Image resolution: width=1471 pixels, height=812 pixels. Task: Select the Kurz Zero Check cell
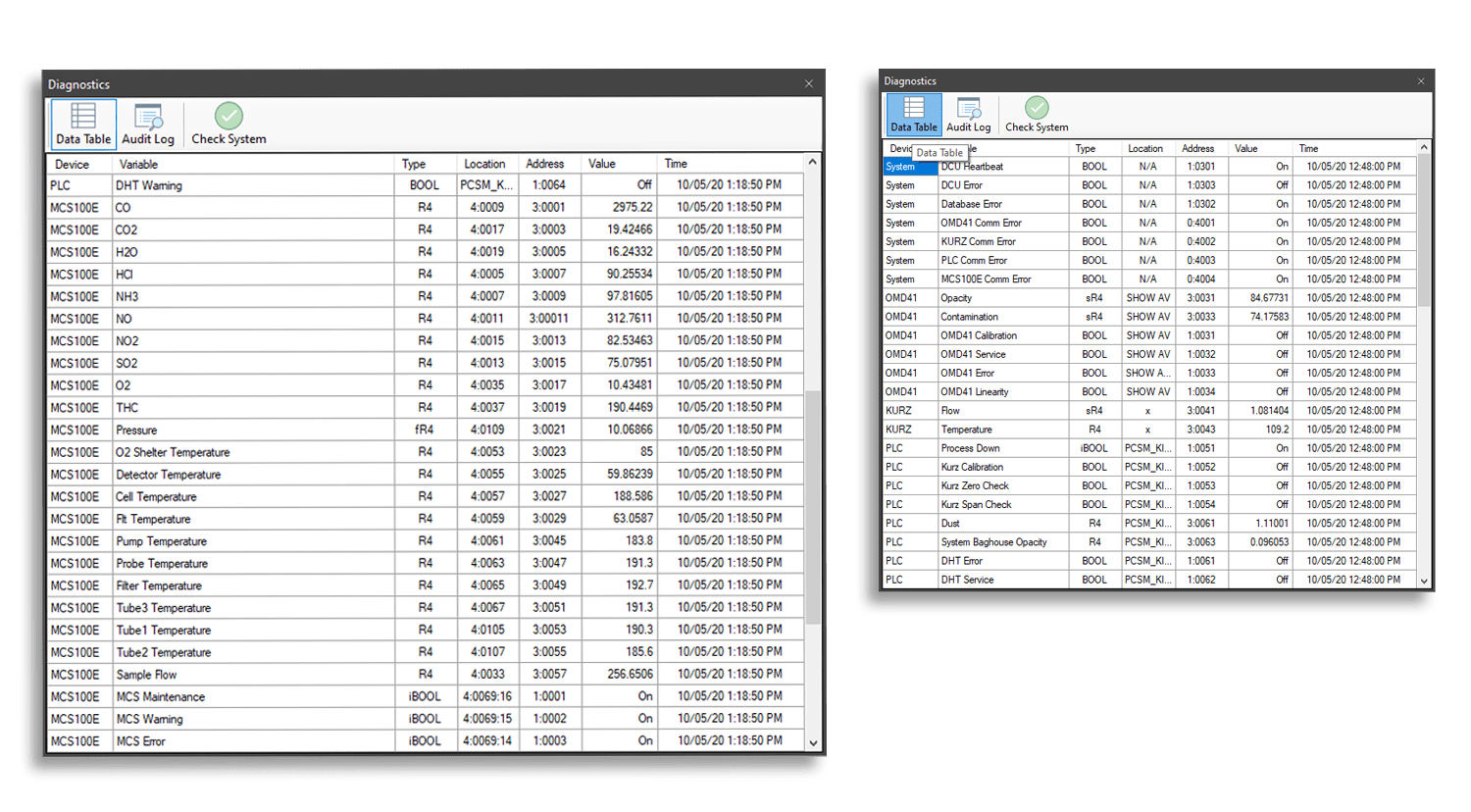click(1003, 485)
